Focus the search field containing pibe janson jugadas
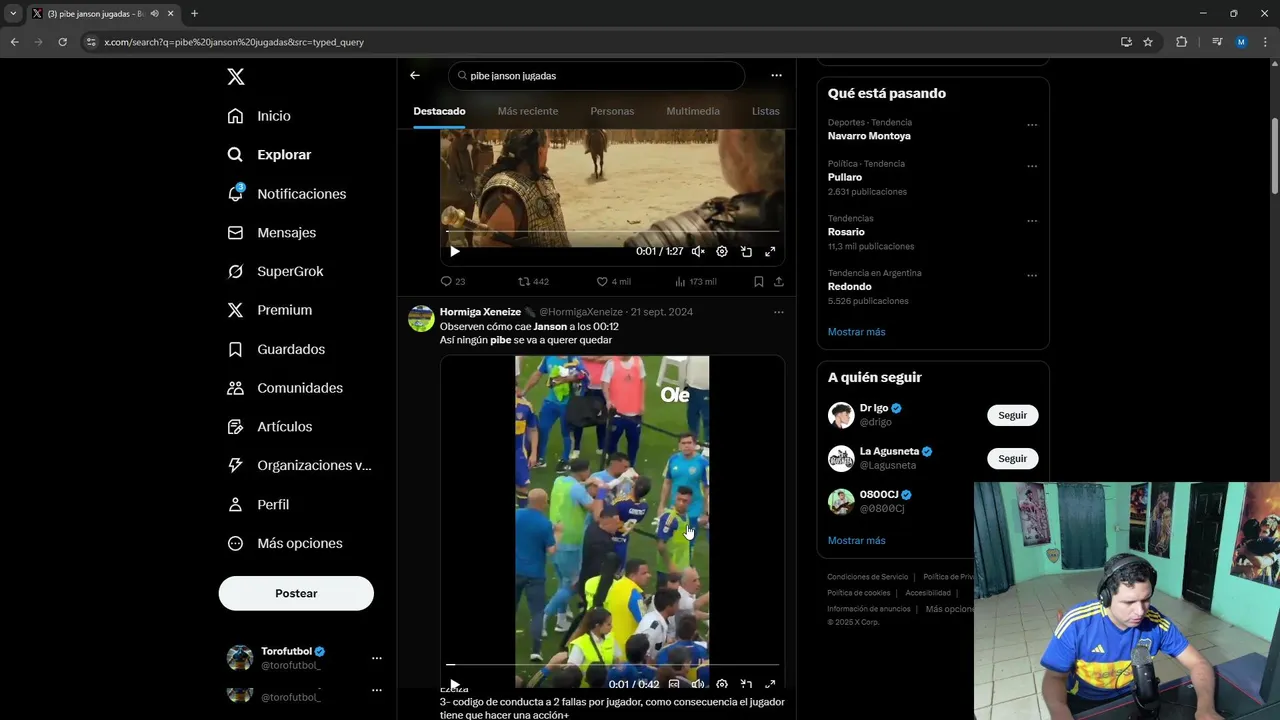This screenshot has height=720, width=1280. coord(597,75)
